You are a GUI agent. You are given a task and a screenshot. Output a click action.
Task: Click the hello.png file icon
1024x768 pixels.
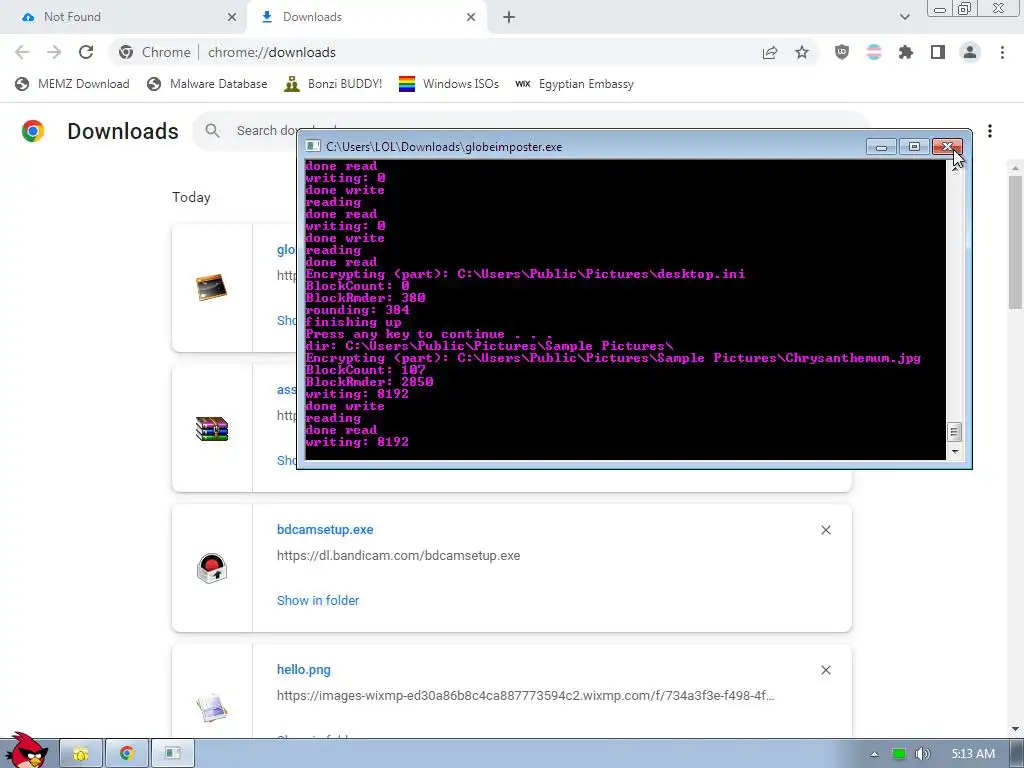(212, 708)
